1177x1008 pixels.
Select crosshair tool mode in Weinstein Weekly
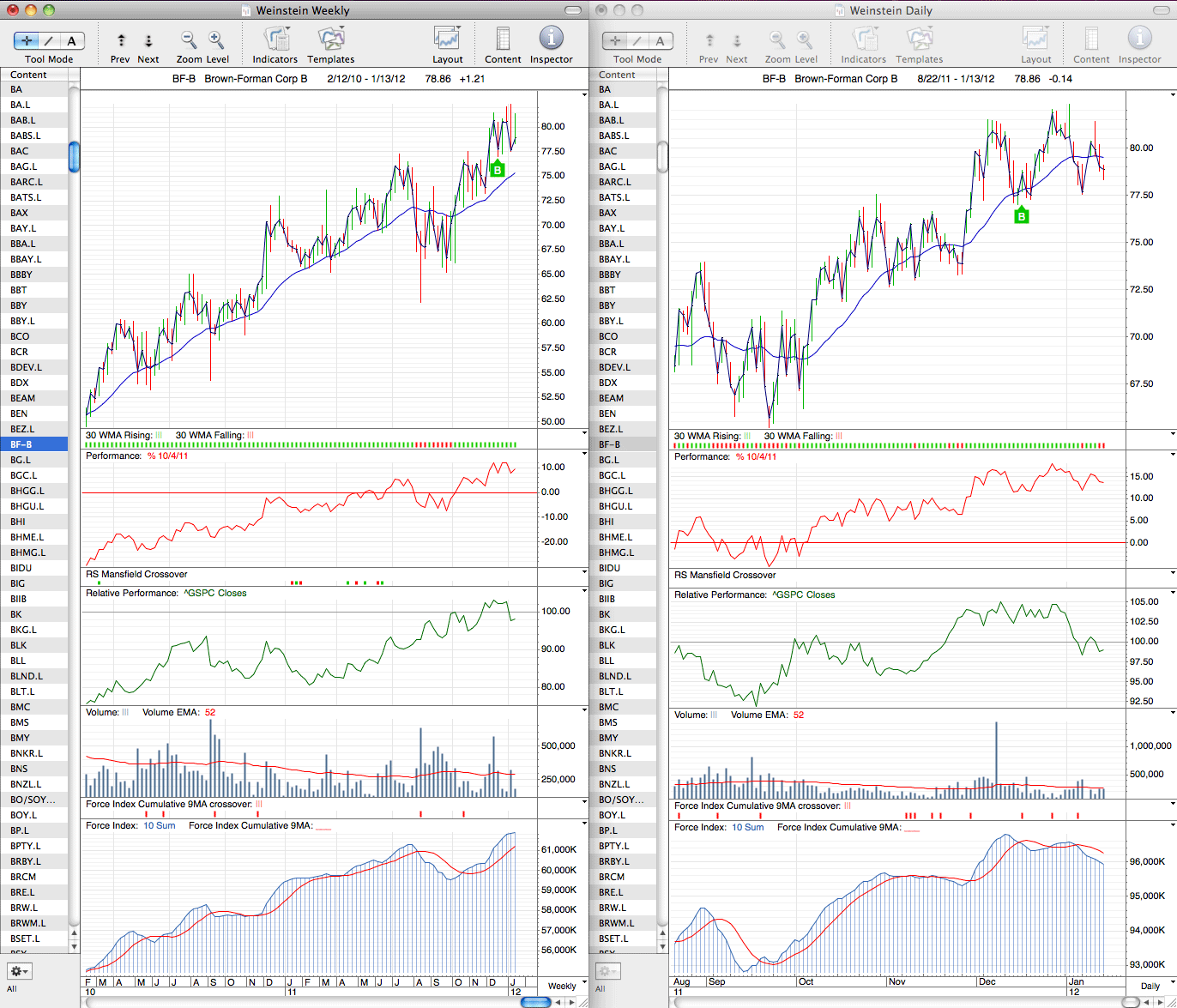27,40
